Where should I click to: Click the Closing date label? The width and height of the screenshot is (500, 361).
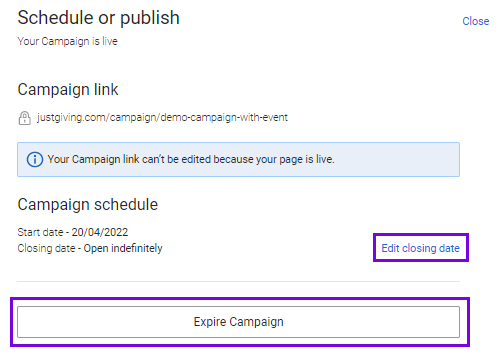pos(46,248)
